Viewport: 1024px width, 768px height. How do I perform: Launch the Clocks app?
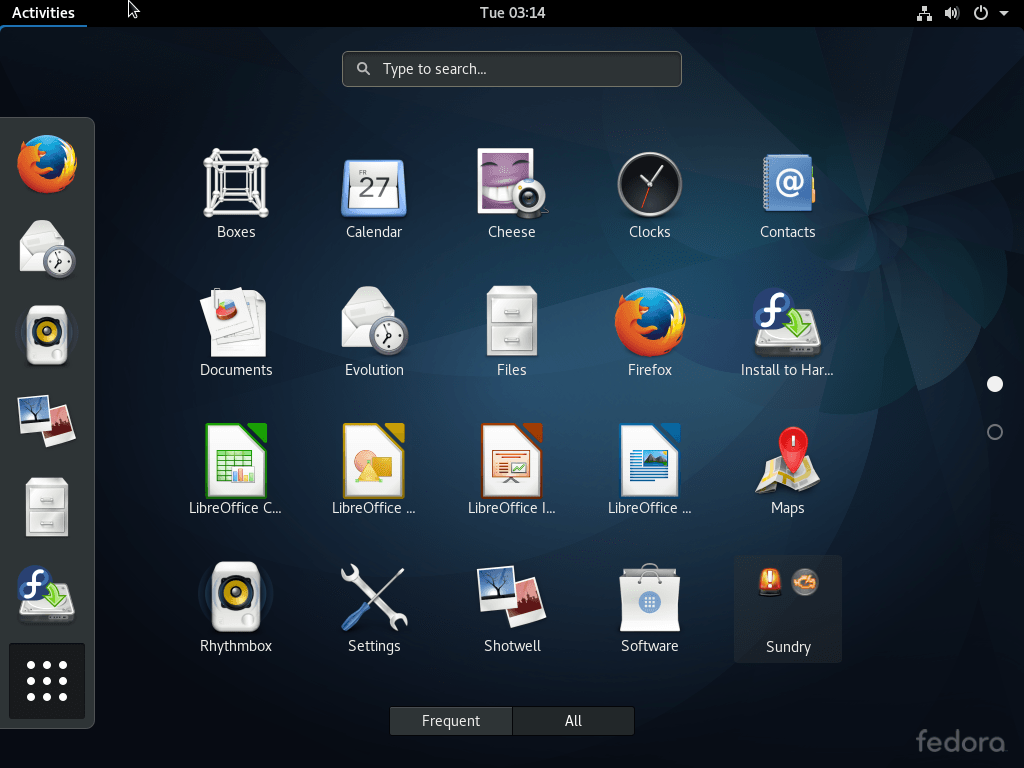pyautogui.click(x=649, y=194)
